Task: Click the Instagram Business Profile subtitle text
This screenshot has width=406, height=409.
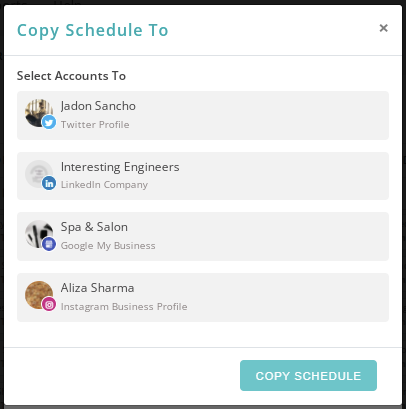Action: pos(124,307)
